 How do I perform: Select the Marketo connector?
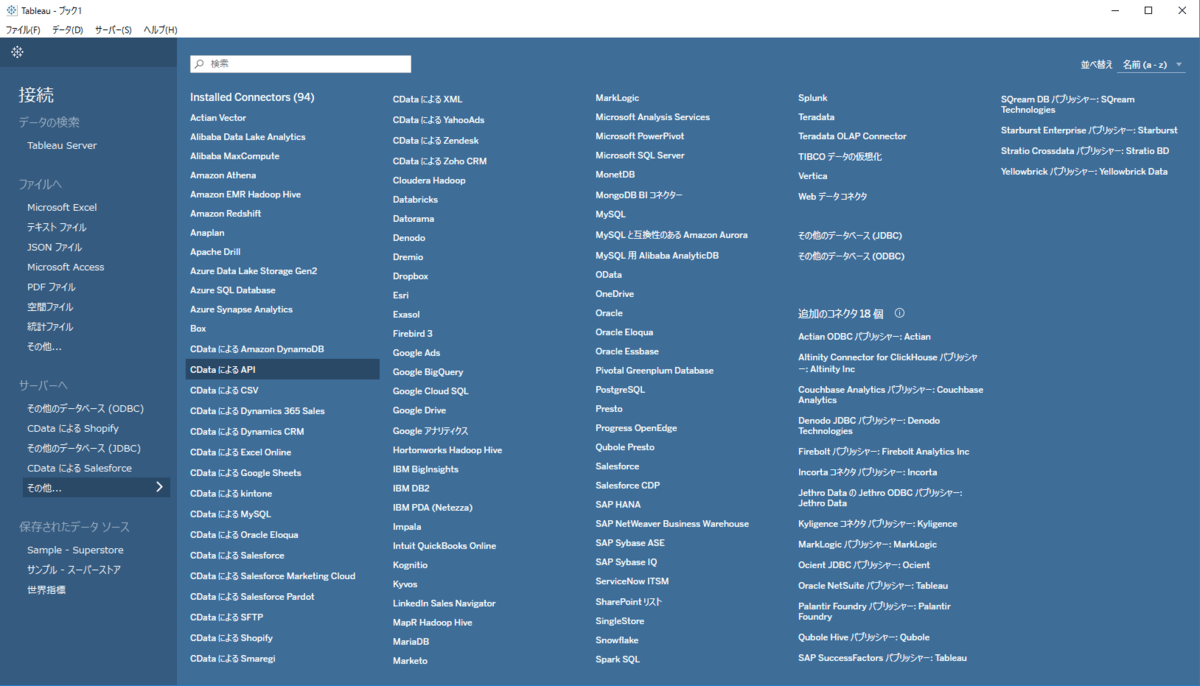point(410,660)
